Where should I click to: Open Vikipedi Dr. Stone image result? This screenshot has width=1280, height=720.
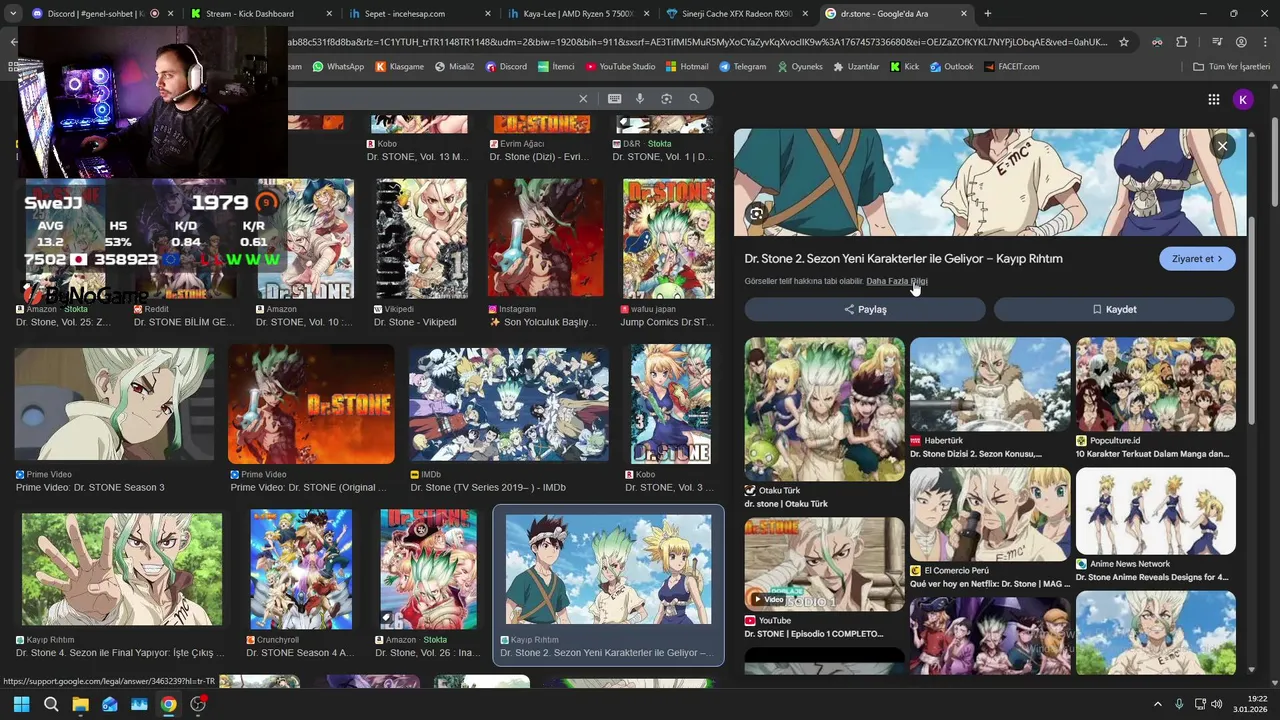pos(421,239)
